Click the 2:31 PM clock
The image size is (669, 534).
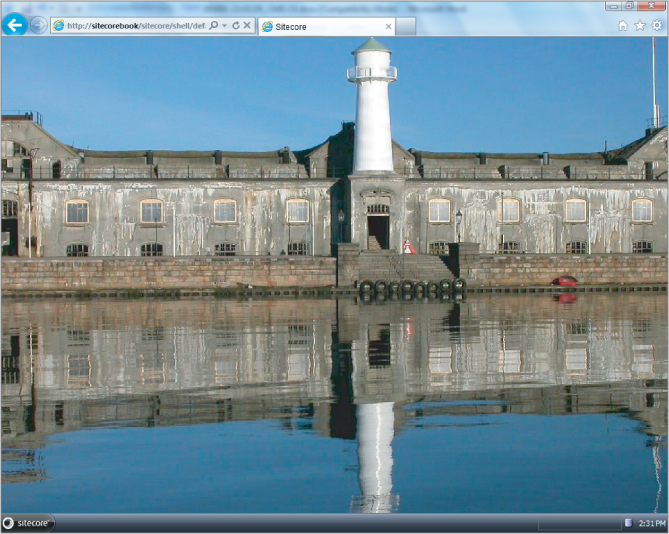pos(650,523)
